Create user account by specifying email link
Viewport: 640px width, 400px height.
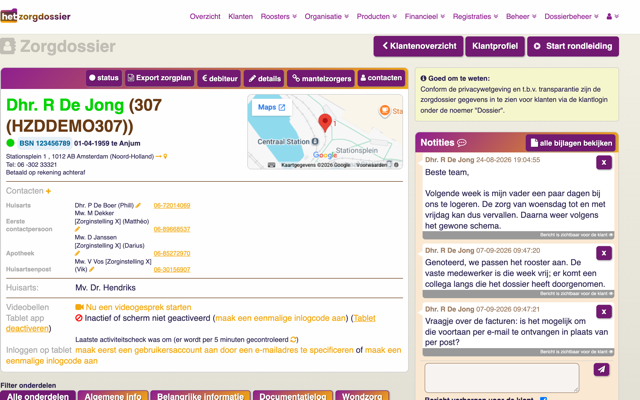point(214,350)
